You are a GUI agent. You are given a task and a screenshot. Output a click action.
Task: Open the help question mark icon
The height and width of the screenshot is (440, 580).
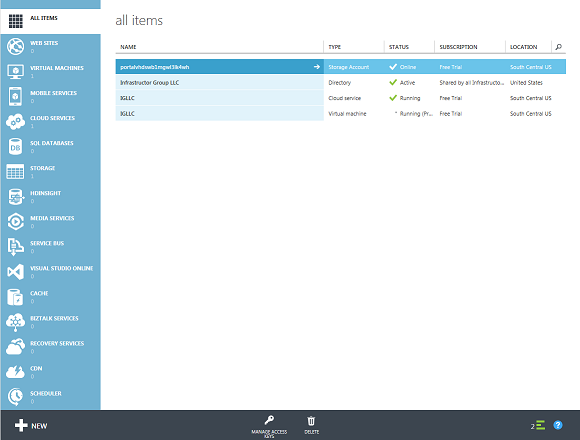pyautogui.click(x=558, y=425)
